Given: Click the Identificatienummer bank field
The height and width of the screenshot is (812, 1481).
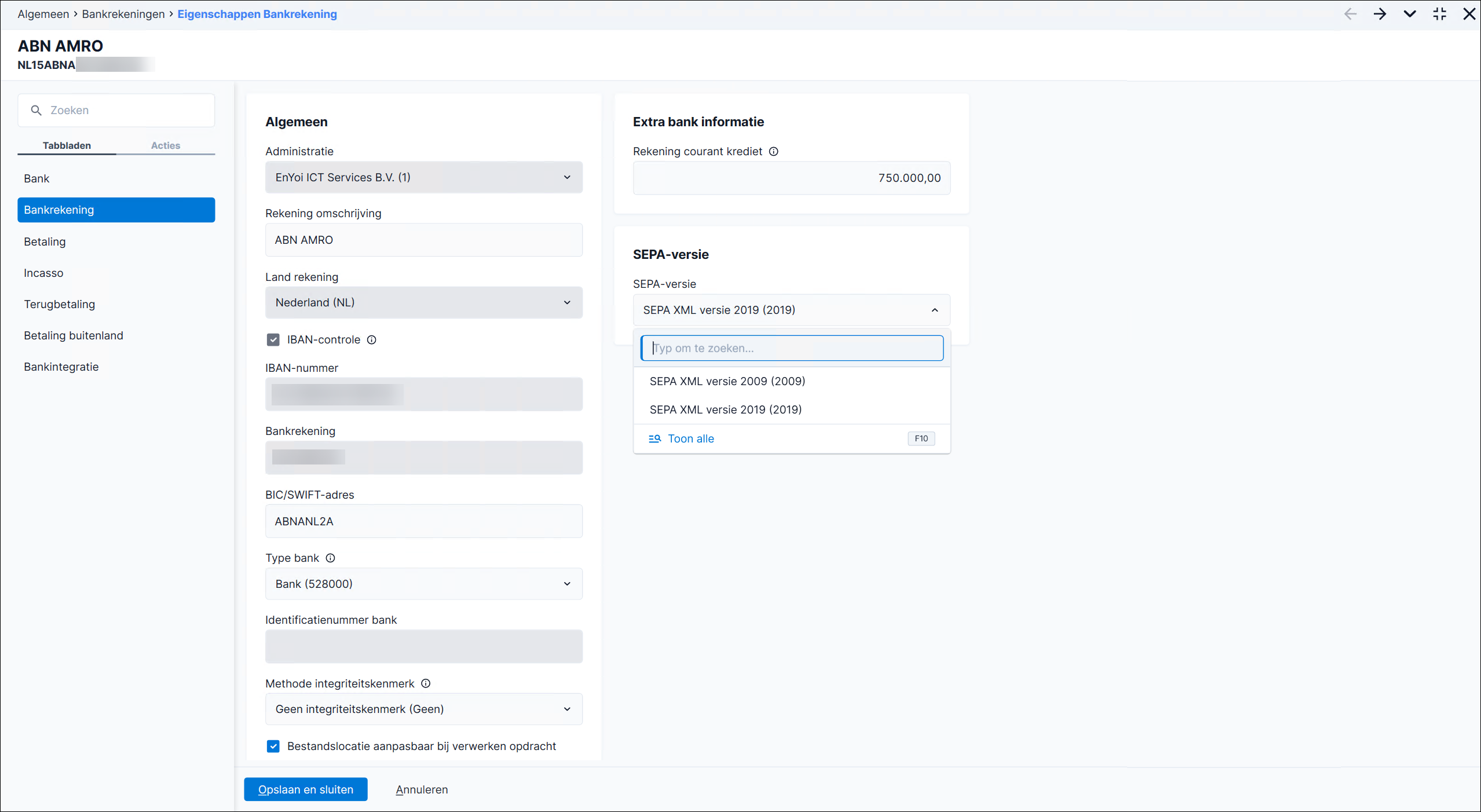Looking at the screenshot, I should (424, 646).
